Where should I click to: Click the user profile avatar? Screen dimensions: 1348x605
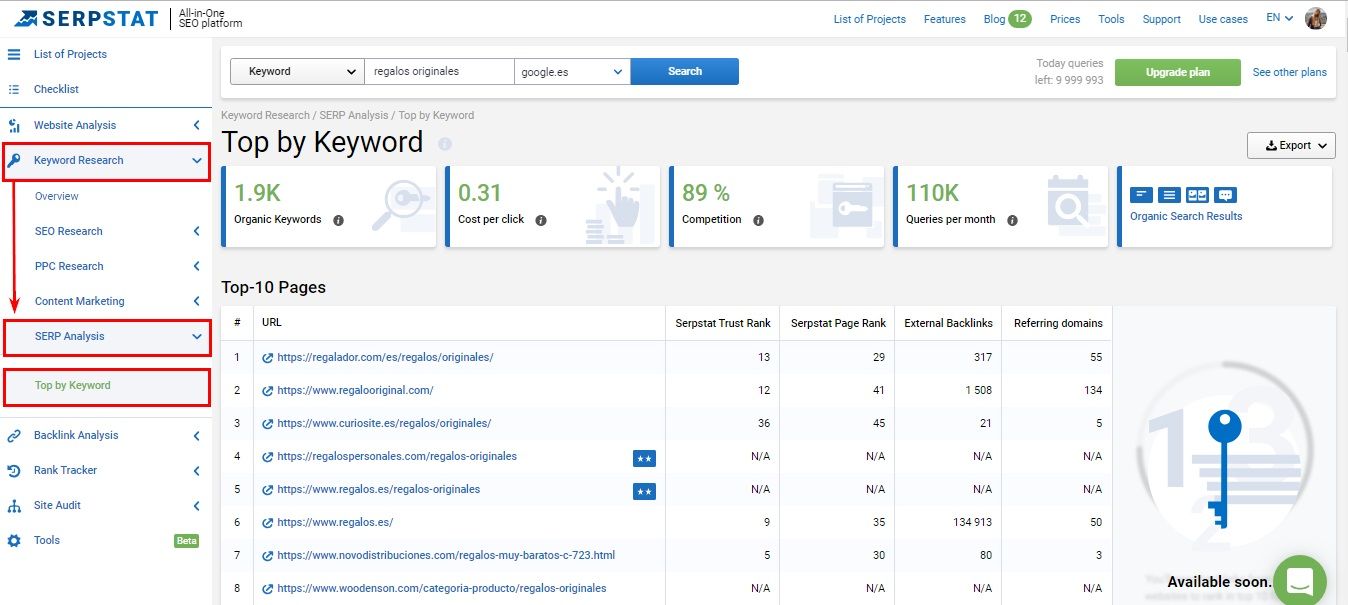pos(1316,19)
